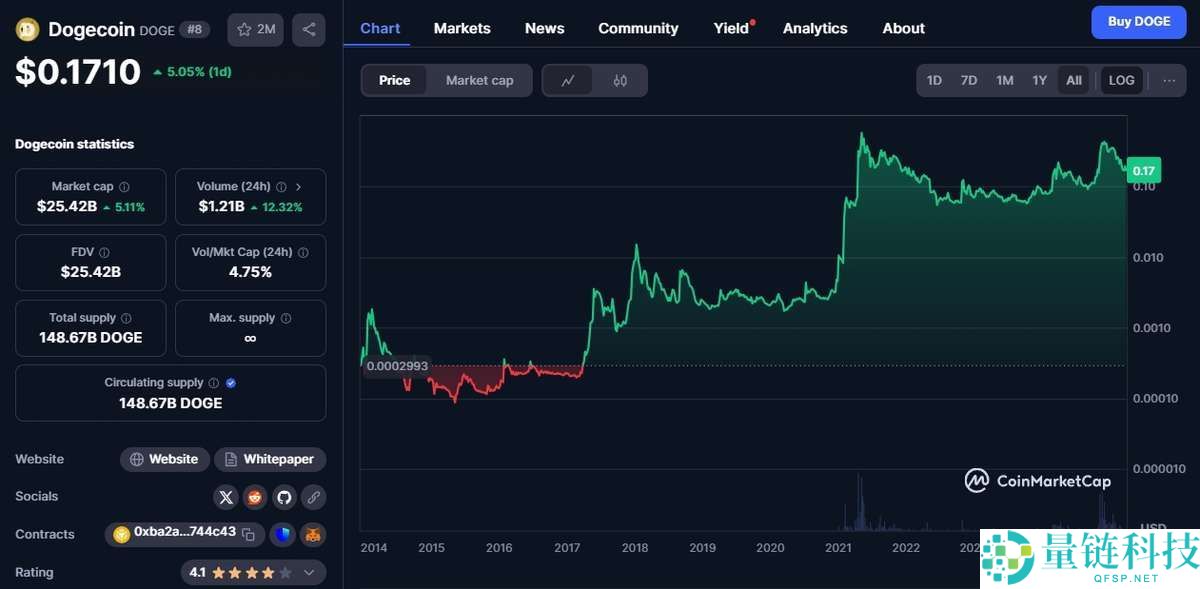1200x589 pixels.
Task: Add Dogecoin to watchlist with star button
Action: [255, 29]
